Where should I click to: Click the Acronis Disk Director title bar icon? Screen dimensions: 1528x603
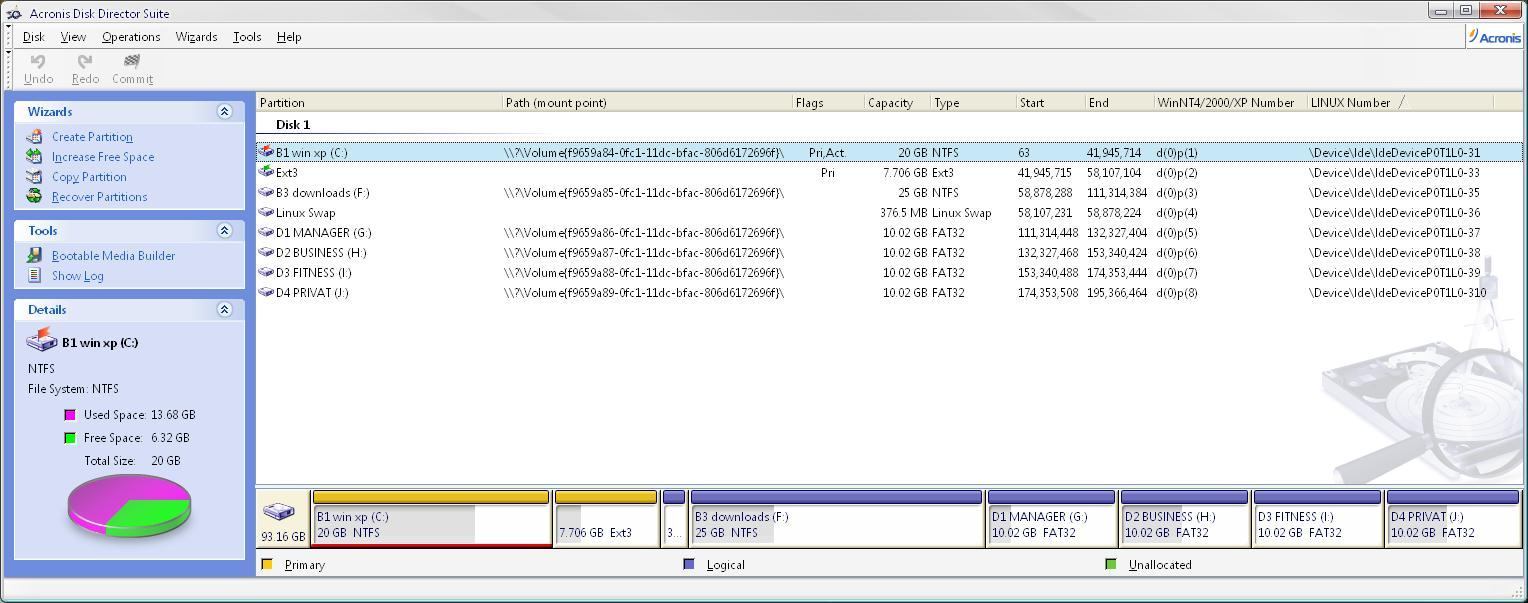(x=14, y=13)
